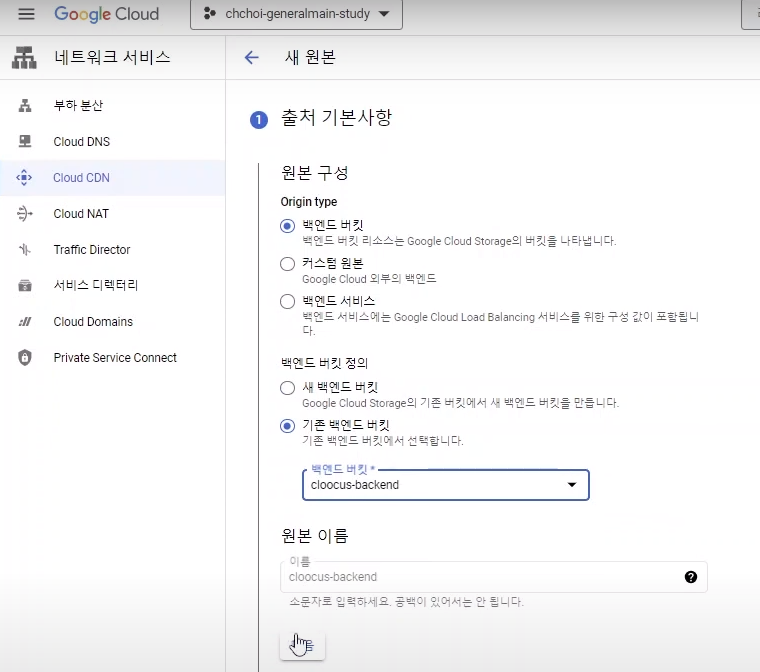Click the Google Cloud logo
The width and height of the screenshot is (760, 672).
tap(107, 14)
